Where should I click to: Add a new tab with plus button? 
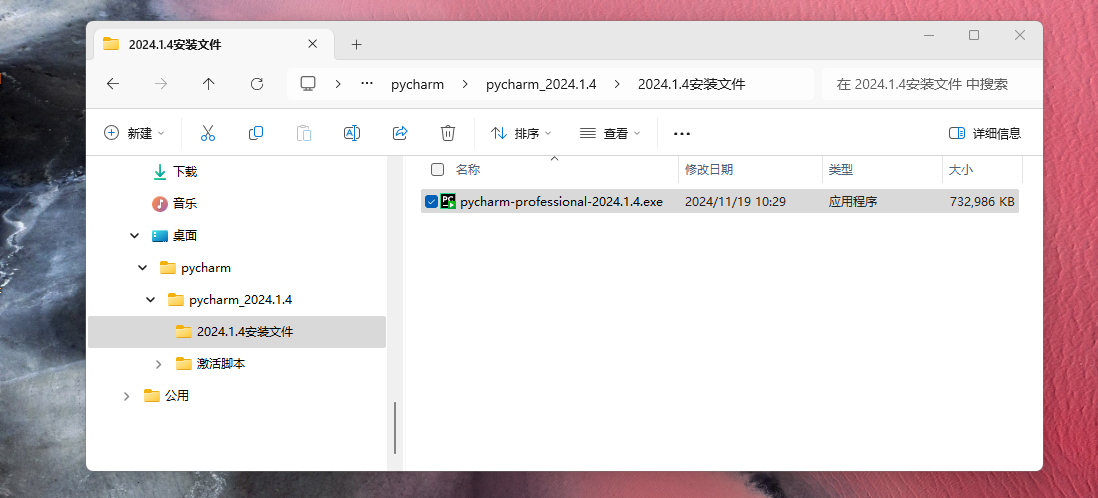pyautogui.click(x=356, y=44)
